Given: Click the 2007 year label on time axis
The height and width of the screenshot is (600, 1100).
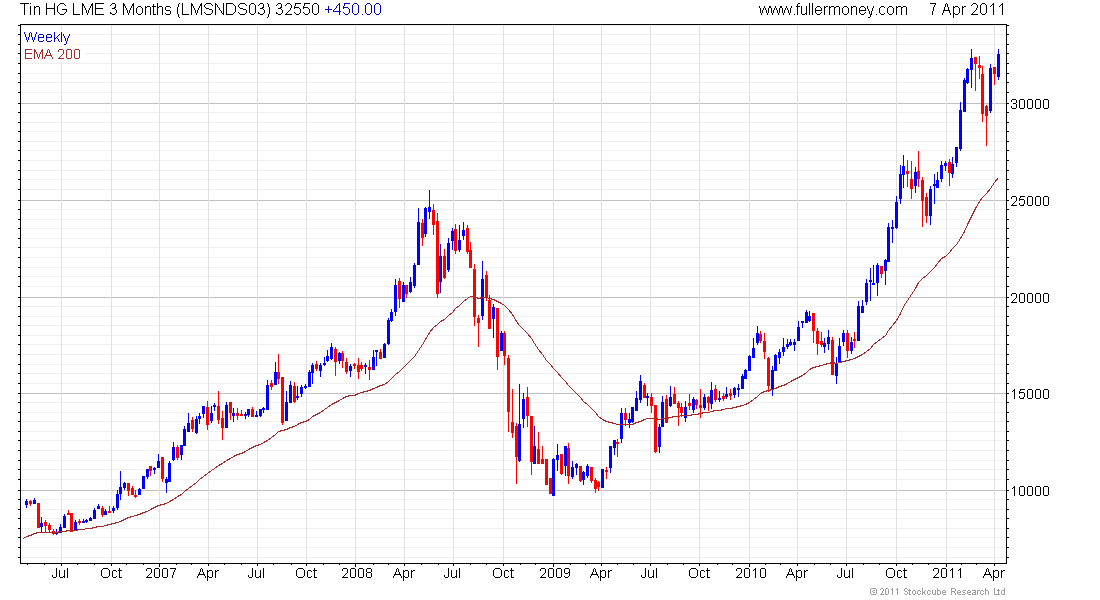Looking at the screenshot, I should pyautogui.click(x=161, y=573).
